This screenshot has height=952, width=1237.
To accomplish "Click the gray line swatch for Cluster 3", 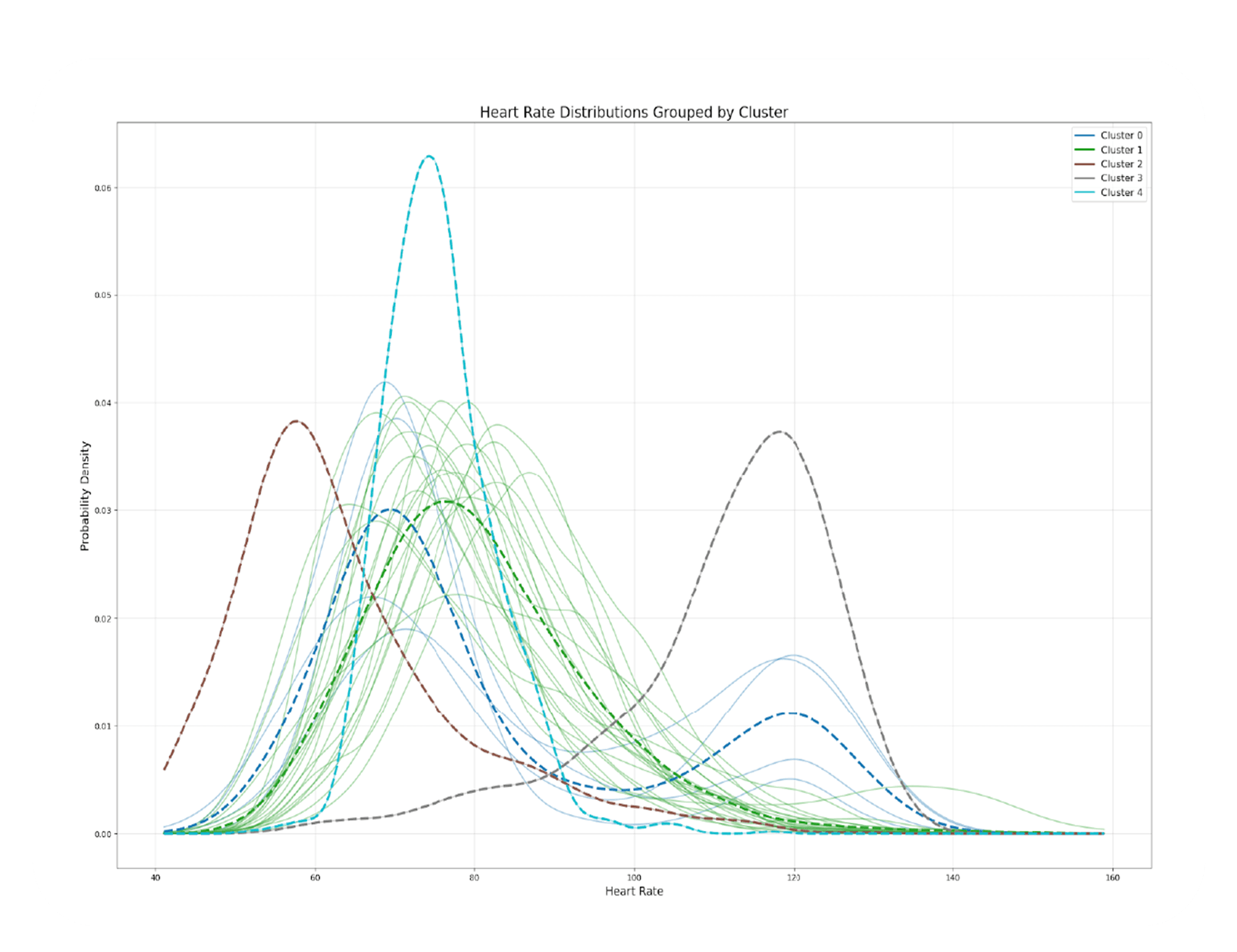I will 1084,178.
